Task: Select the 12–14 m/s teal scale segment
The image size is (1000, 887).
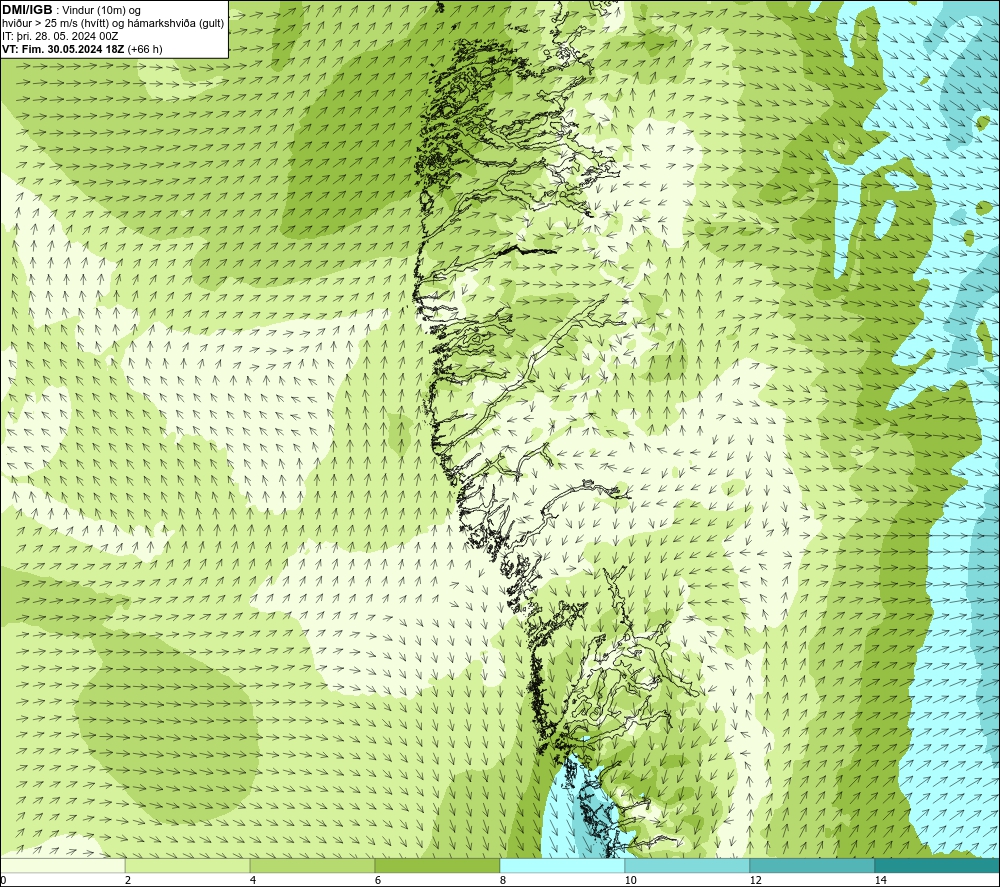Action: [x=812, y=865]
